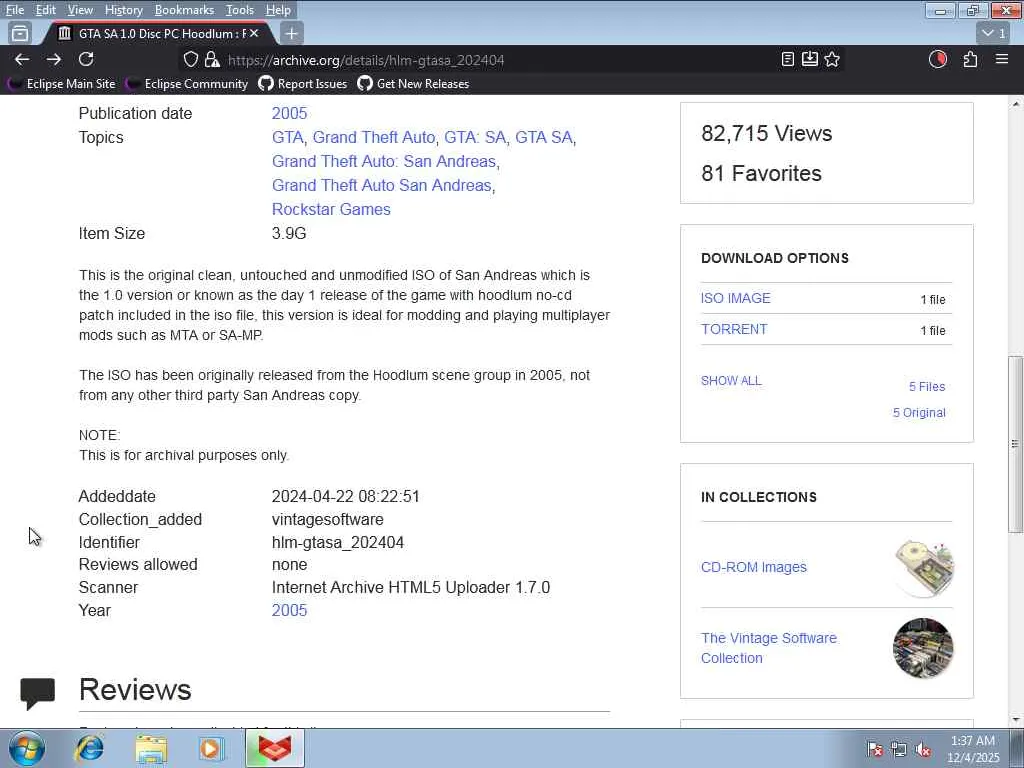Open the red profile/account icon
This screenshot has width=1024, height=768.
(938, 59)
